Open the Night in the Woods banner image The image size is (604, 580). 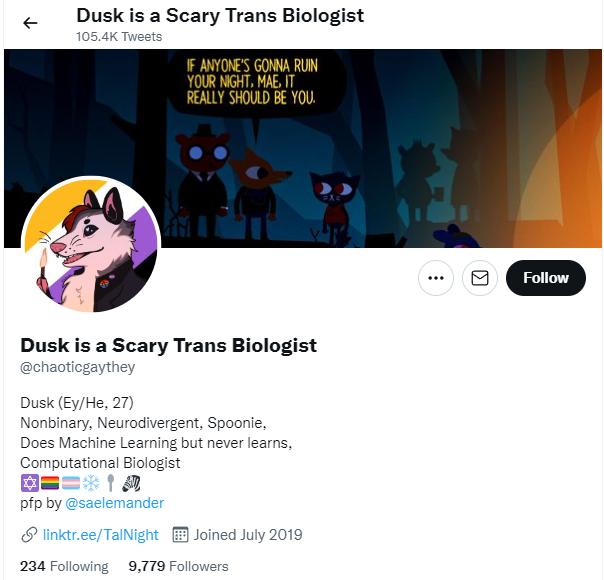click(x=303, y=148)
